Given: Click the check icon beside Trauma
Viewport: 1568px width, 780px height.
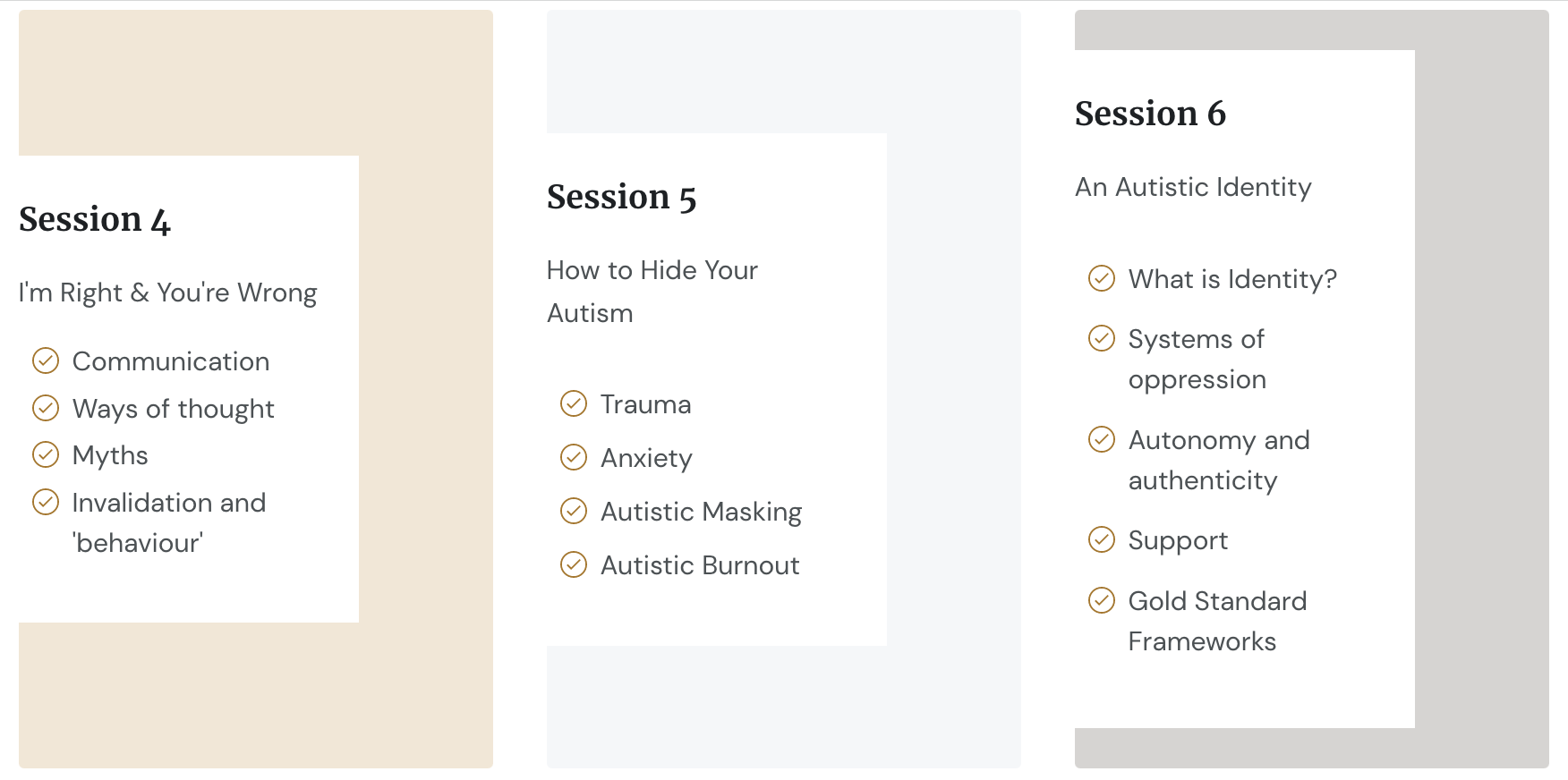Looking at the screenshot, I should coord(574,403).
